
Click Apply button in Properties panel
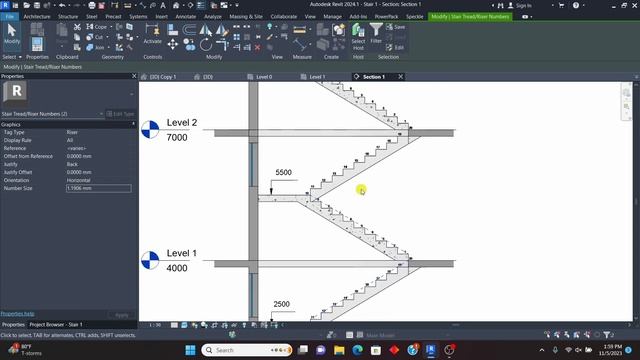click(x=122, y=315)
